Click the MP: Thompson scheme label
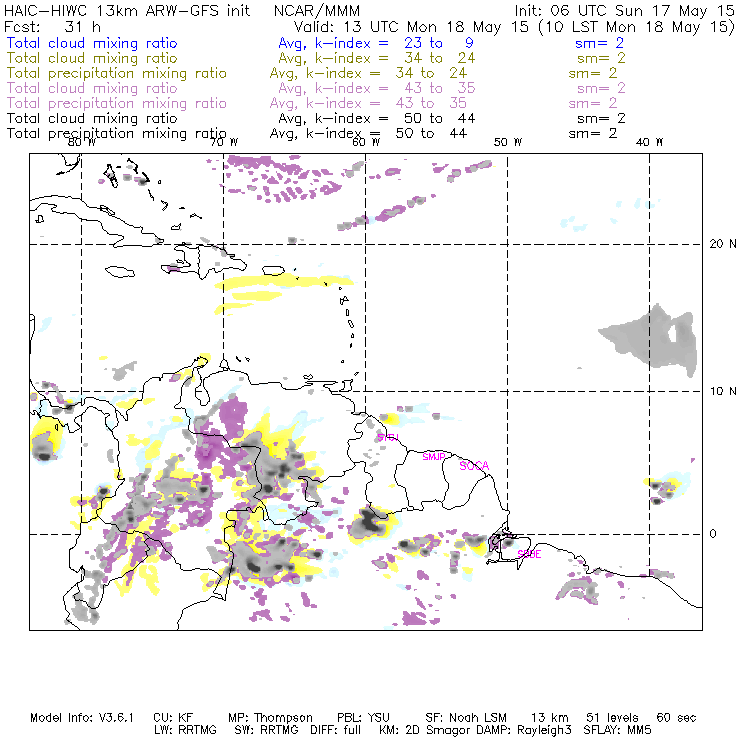 click(270, 718)
